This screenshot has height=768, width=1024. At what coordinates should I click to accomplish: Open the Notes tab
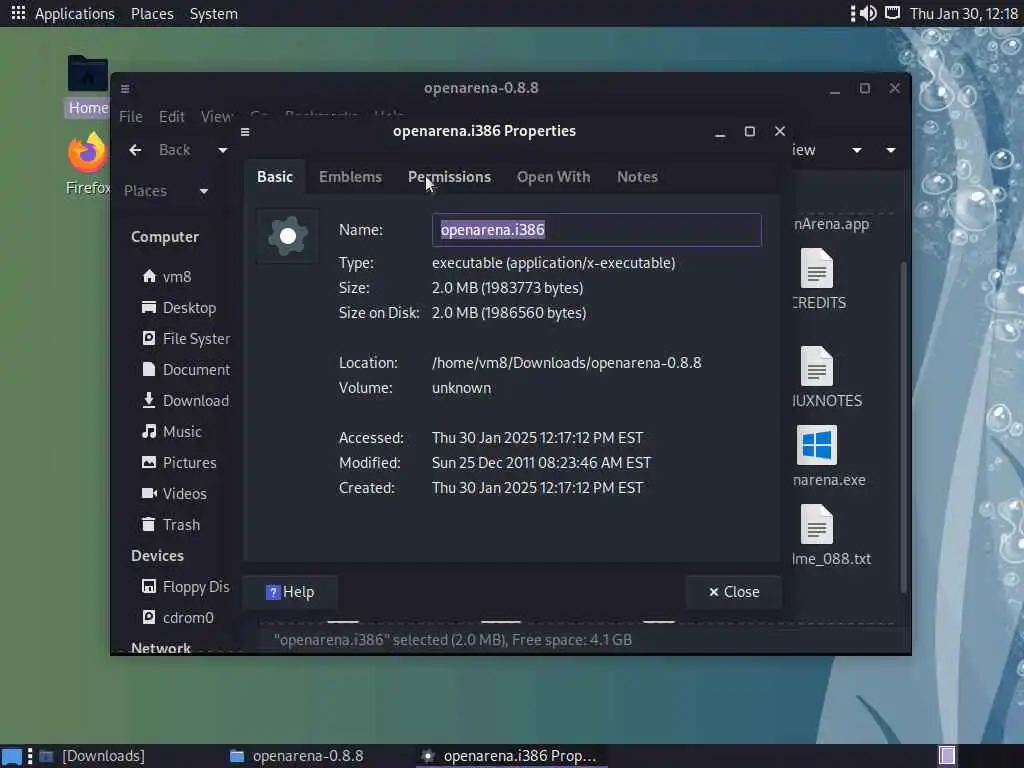point(637,177)
